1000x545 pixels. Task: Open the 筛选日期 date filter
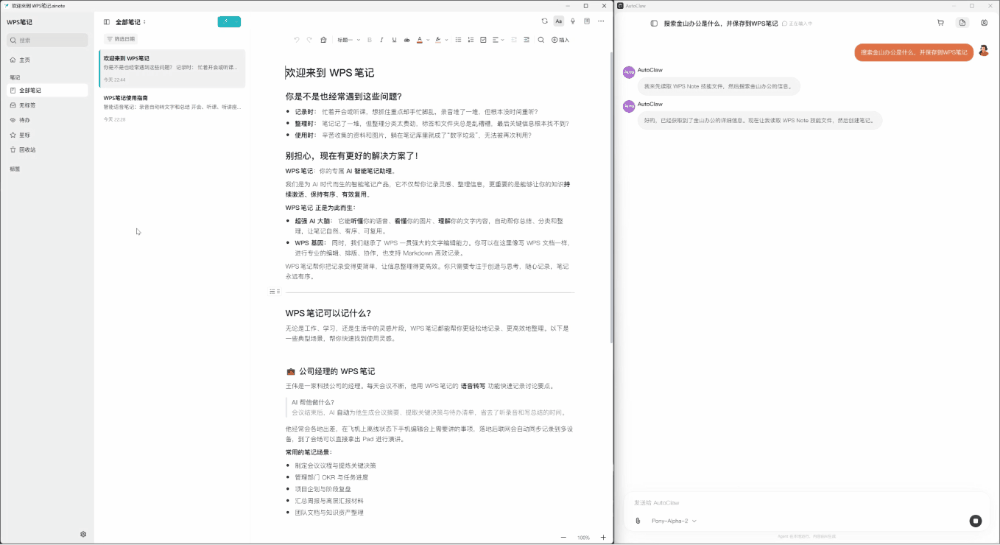click(121, 39)
